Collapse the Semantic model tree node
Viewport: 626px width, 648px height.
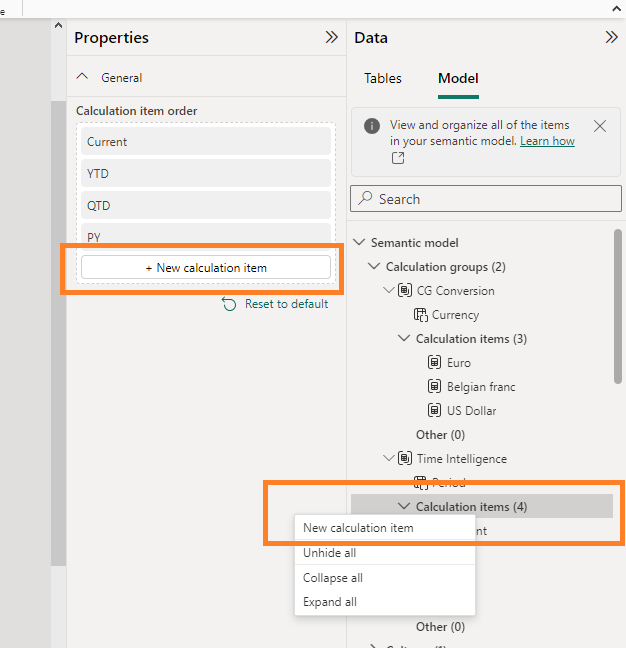click(360, 243)
